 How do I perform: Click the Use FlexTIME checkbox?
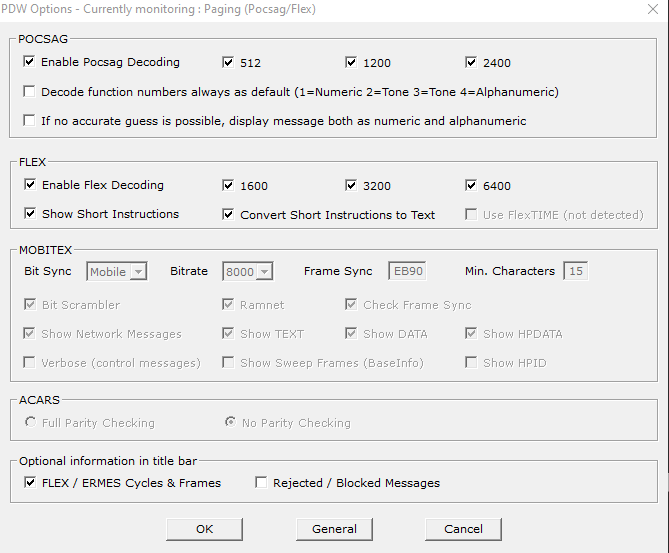471,214
